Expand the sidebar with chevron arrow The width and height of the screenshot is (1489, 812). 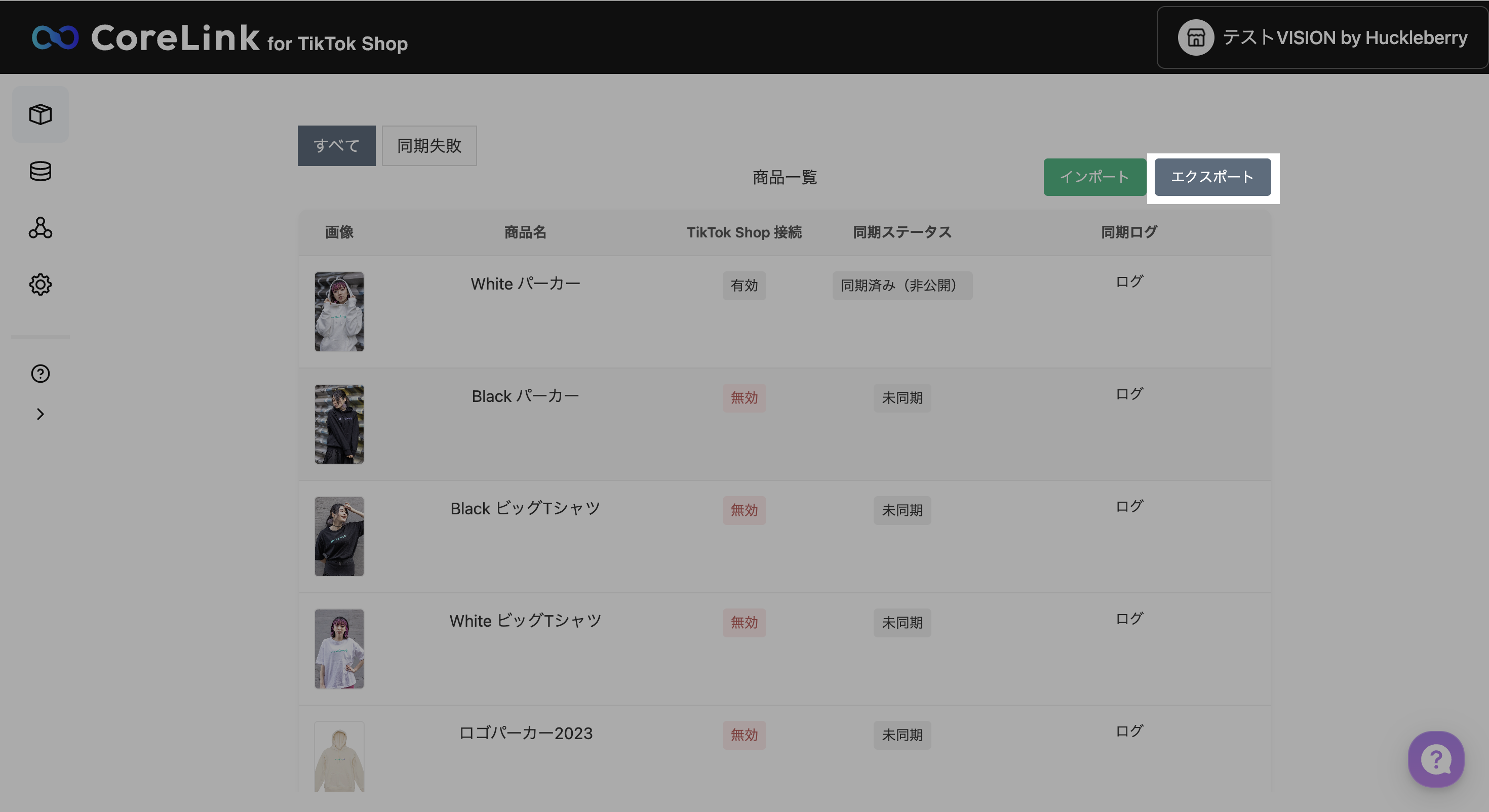pyautogui.click(x=41, y=414)
